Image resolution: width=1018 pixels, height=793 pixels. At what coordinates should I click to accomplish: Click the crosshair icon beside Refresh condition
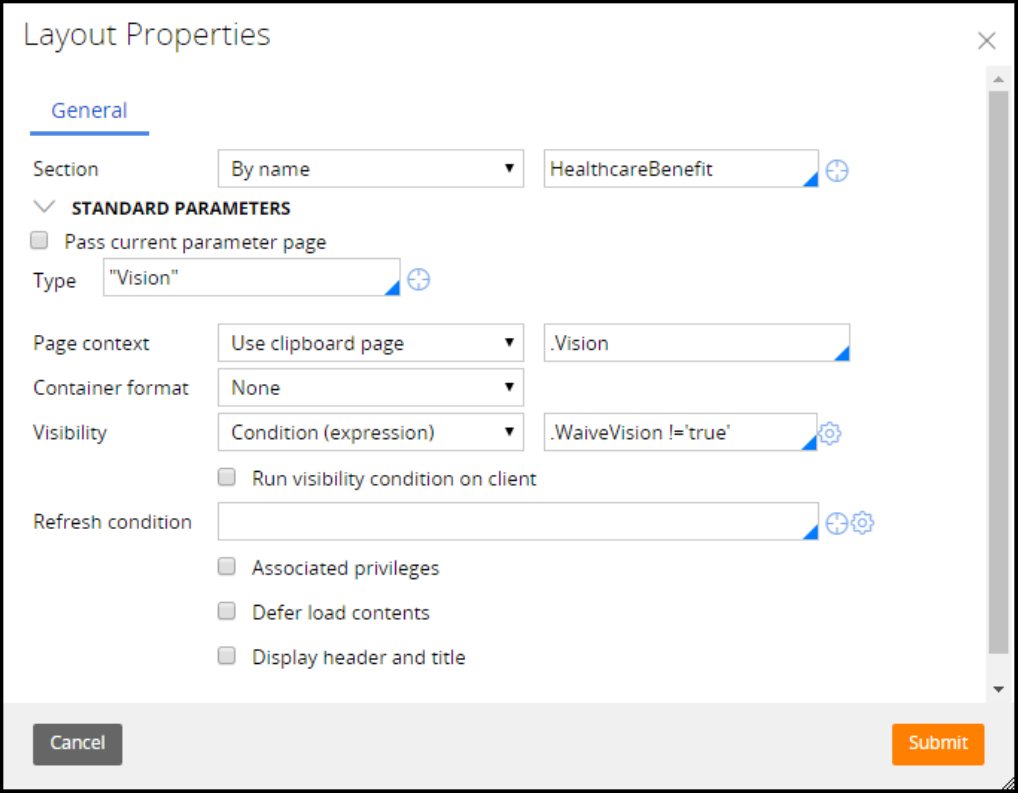[x=838, y=523]
